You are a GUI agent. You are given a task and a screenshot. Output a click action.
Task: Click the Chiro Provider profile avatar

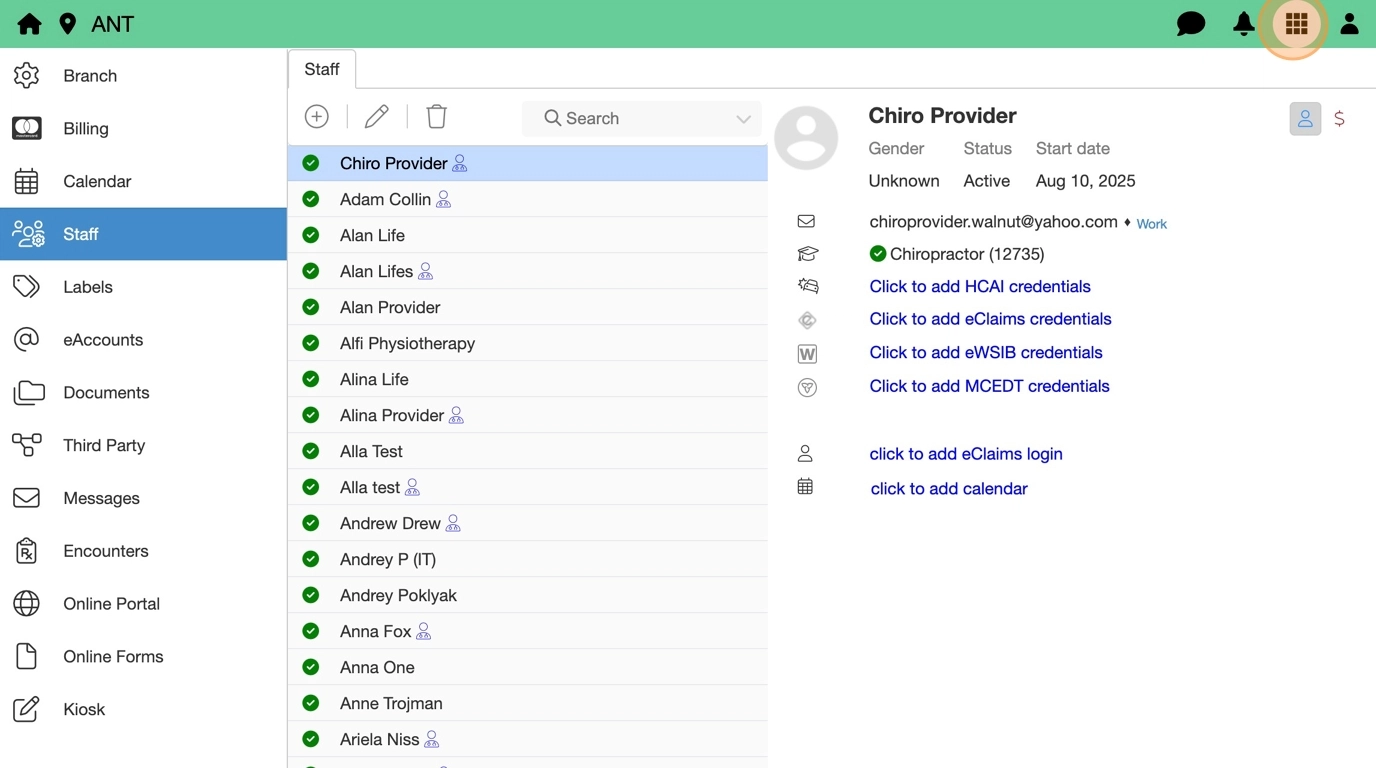[x=806, y=138]
